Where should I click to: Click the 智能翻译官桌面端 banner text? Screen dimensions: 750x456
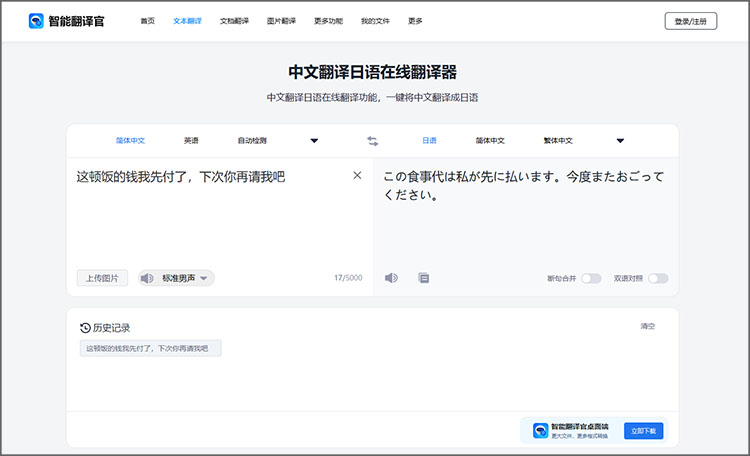point(580,426)
